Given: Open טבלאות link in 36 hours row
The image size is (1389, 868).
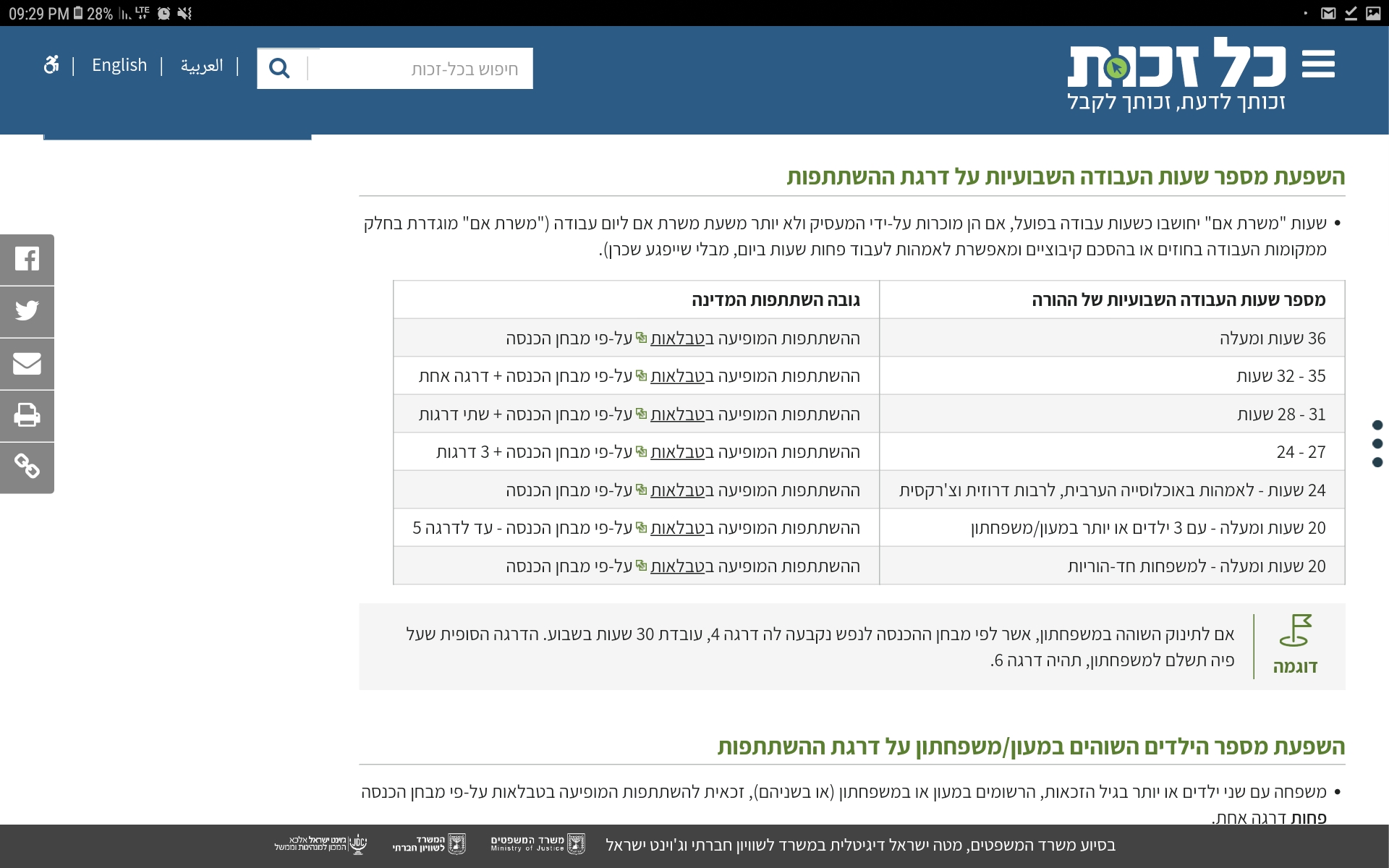Looking at the screenshot, I should click(677, 339).
